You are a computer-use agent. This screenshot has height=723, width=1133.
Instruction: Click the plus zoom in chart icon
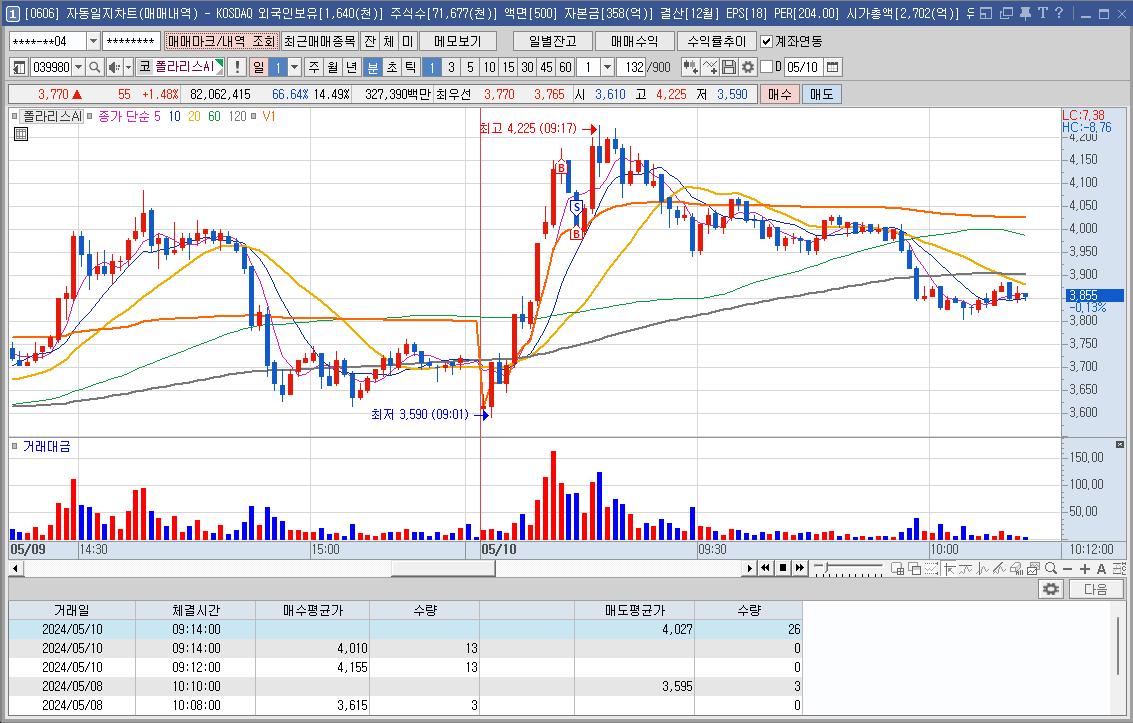(x=1085, y=568)
